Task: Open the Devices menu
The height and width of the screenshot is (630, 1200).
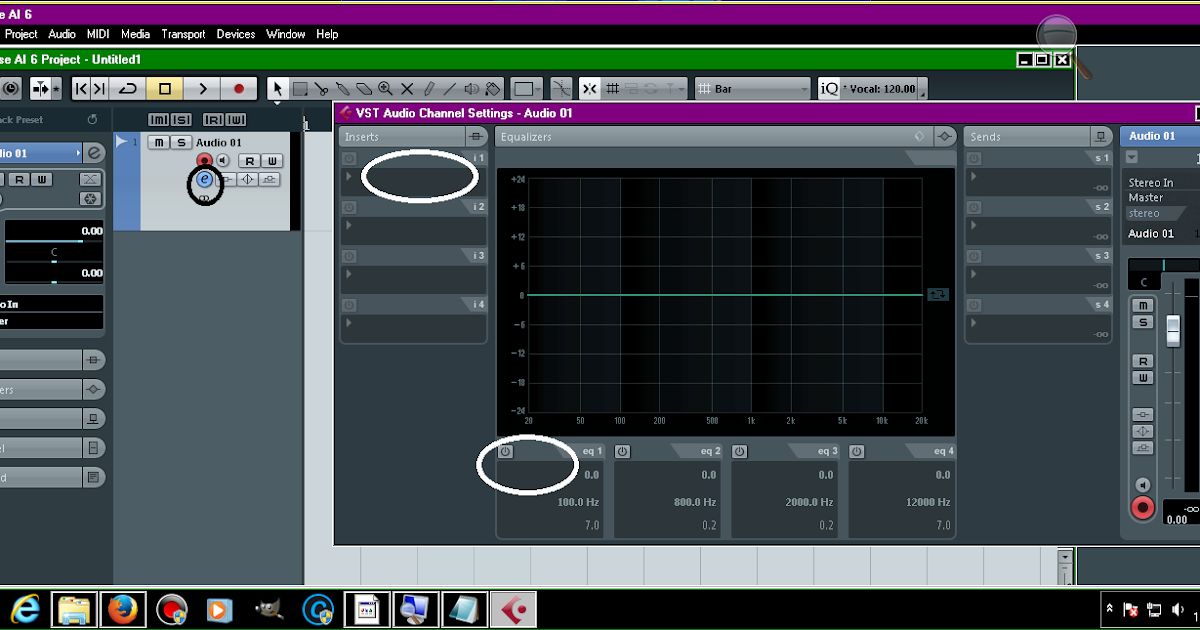Action: click(x=235, y=33)
